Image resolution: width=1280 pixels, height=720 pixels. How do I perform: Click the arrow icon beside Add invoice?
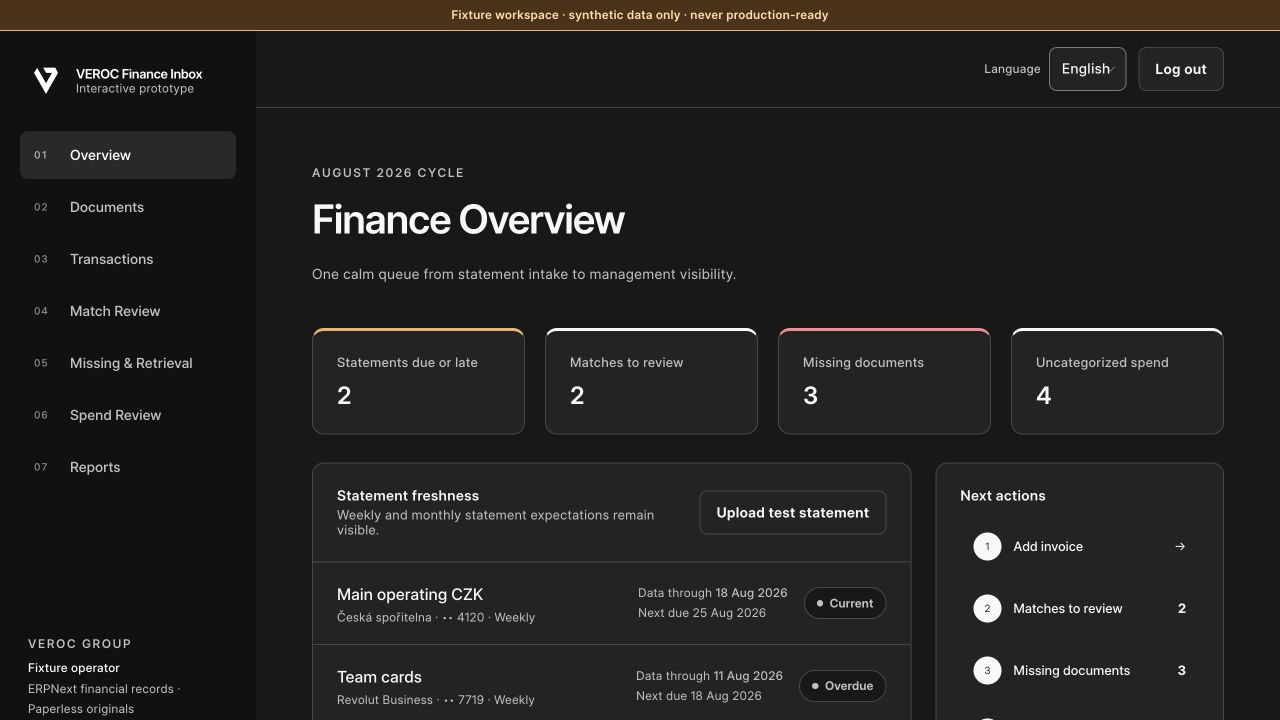1180,547
